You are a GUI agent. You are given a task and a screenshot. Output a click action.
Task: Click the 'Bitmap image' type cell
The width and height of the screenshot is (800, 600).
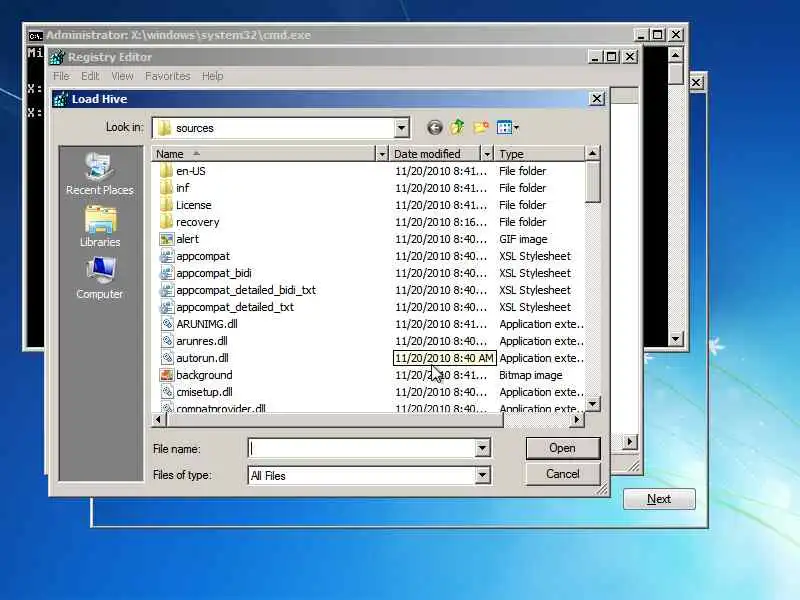(531, 375)
